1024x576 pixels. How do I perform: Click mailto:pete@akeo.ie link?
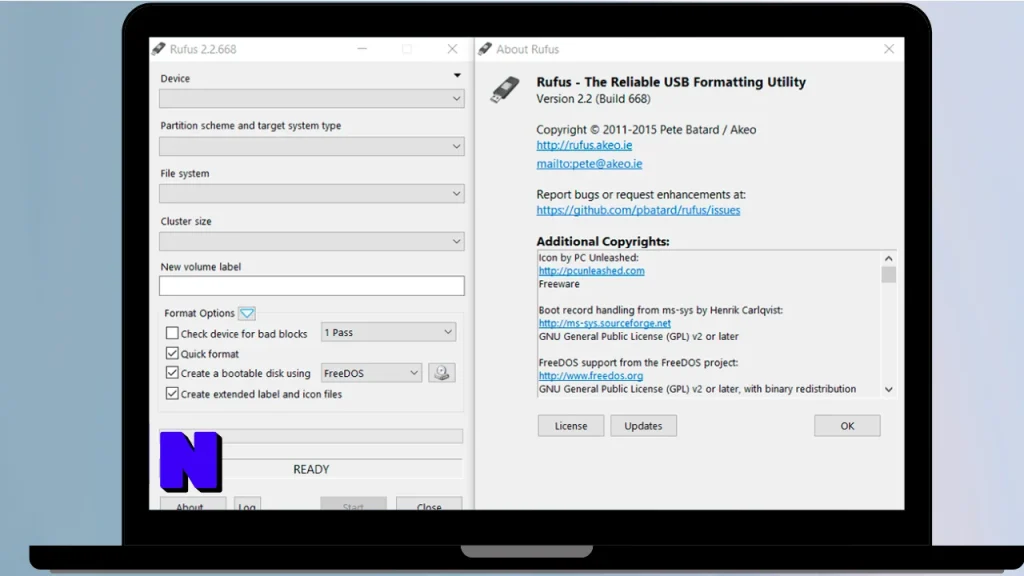tap(589, 163)
